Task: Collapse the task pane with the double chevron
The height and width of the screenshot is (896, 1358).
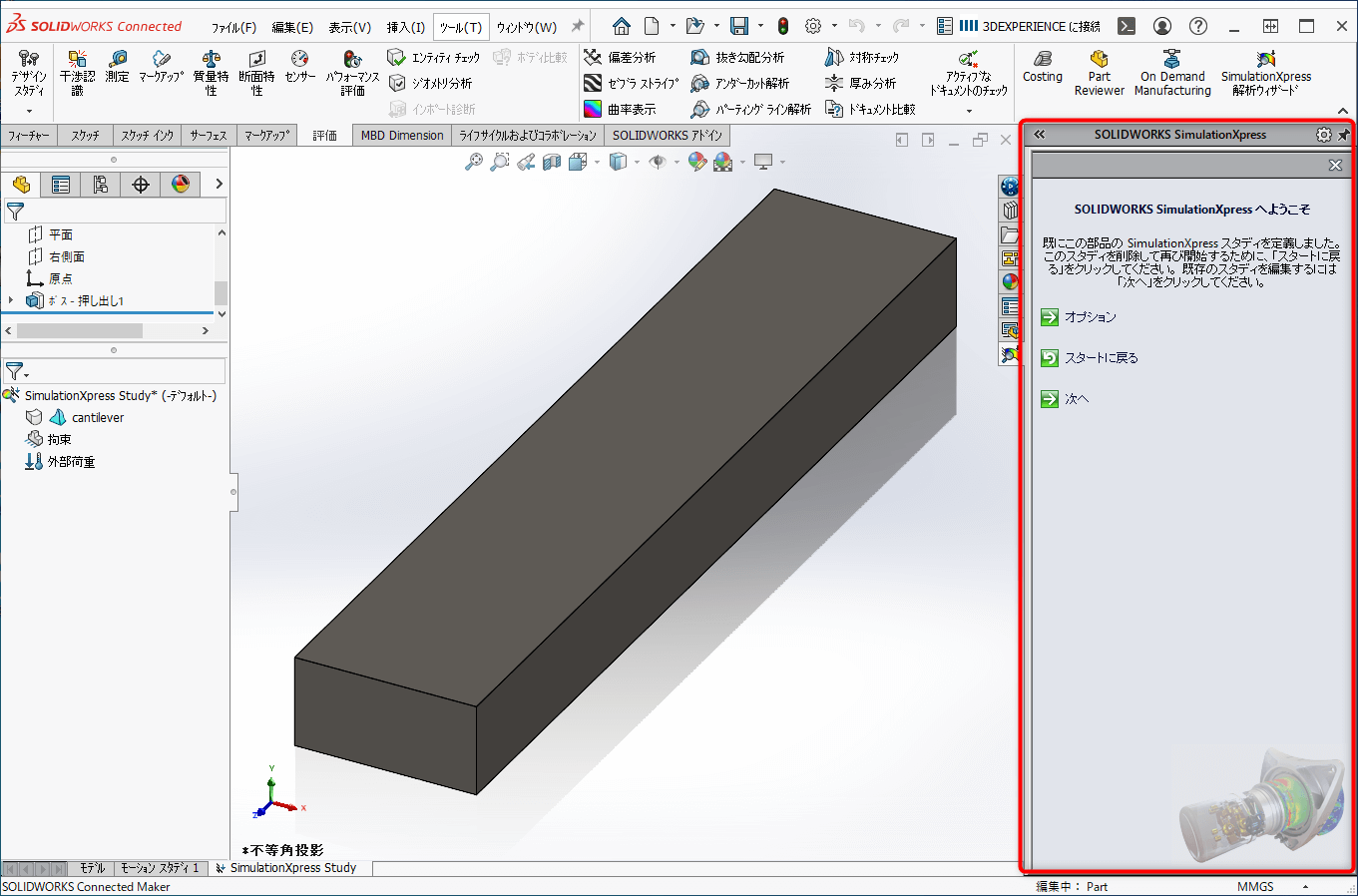Action: pos(1039,133)
